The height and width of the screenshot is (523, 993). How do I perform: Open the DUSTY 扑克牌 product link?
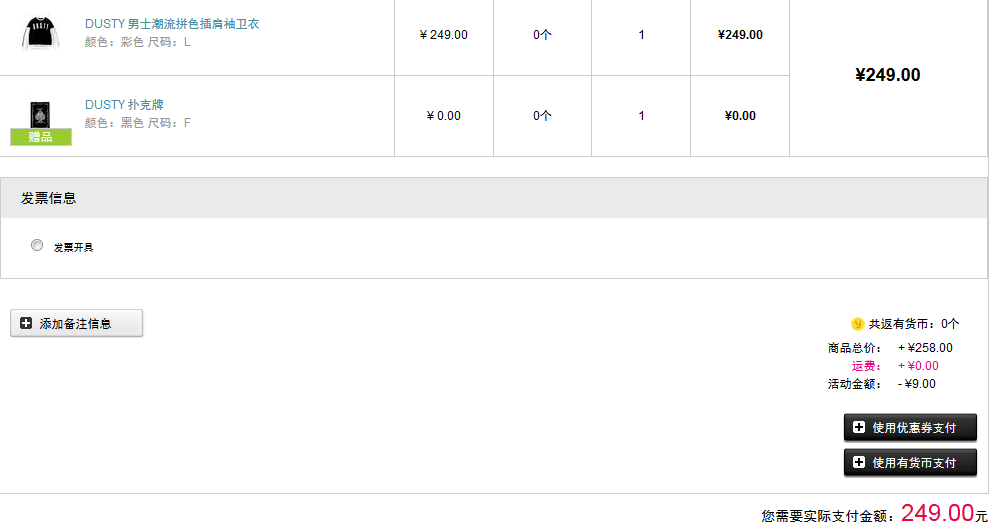tap(124, 105)
